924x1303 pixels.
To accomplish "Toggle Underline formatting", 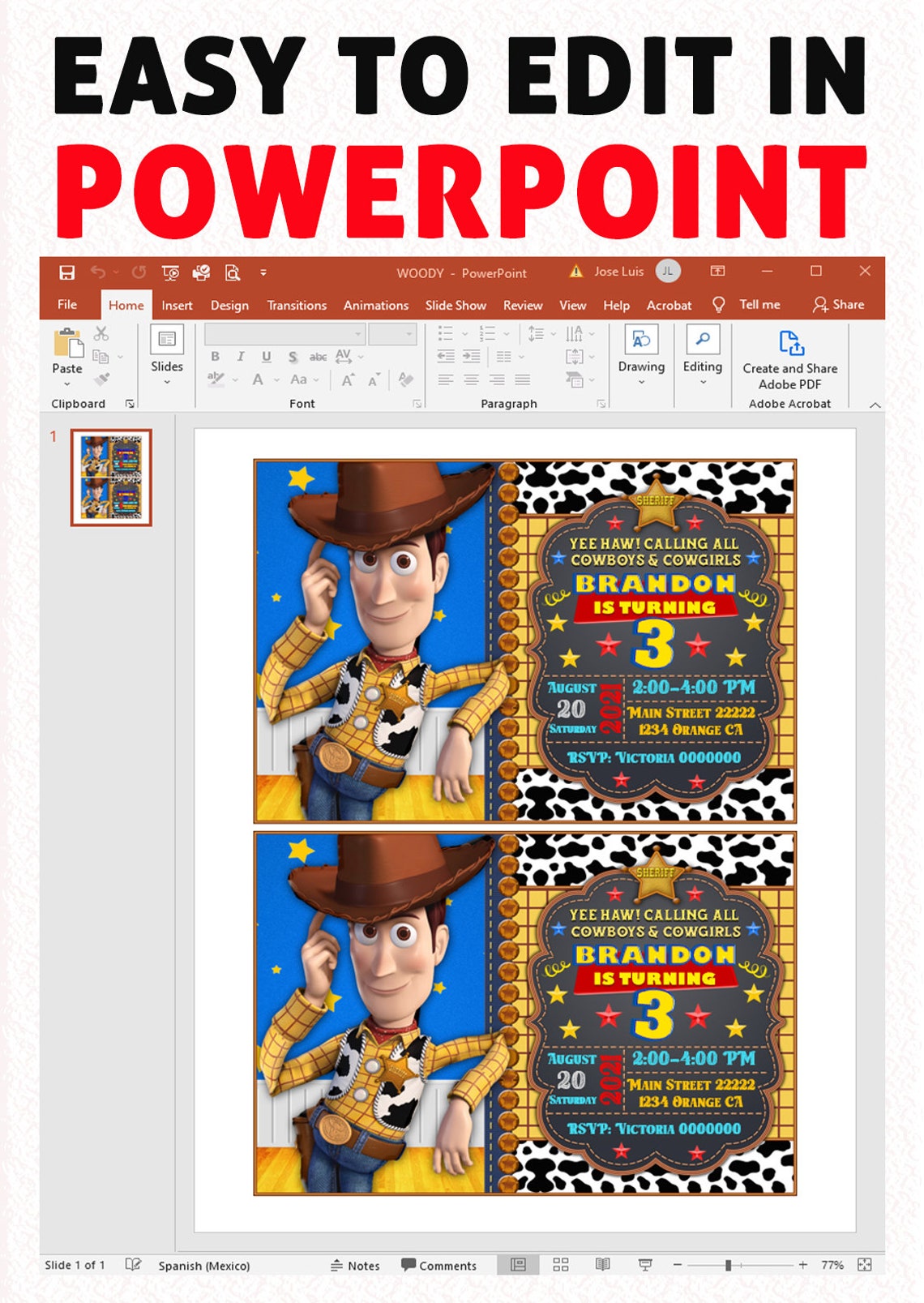I will pyautogui.click(x=267, y=356).
